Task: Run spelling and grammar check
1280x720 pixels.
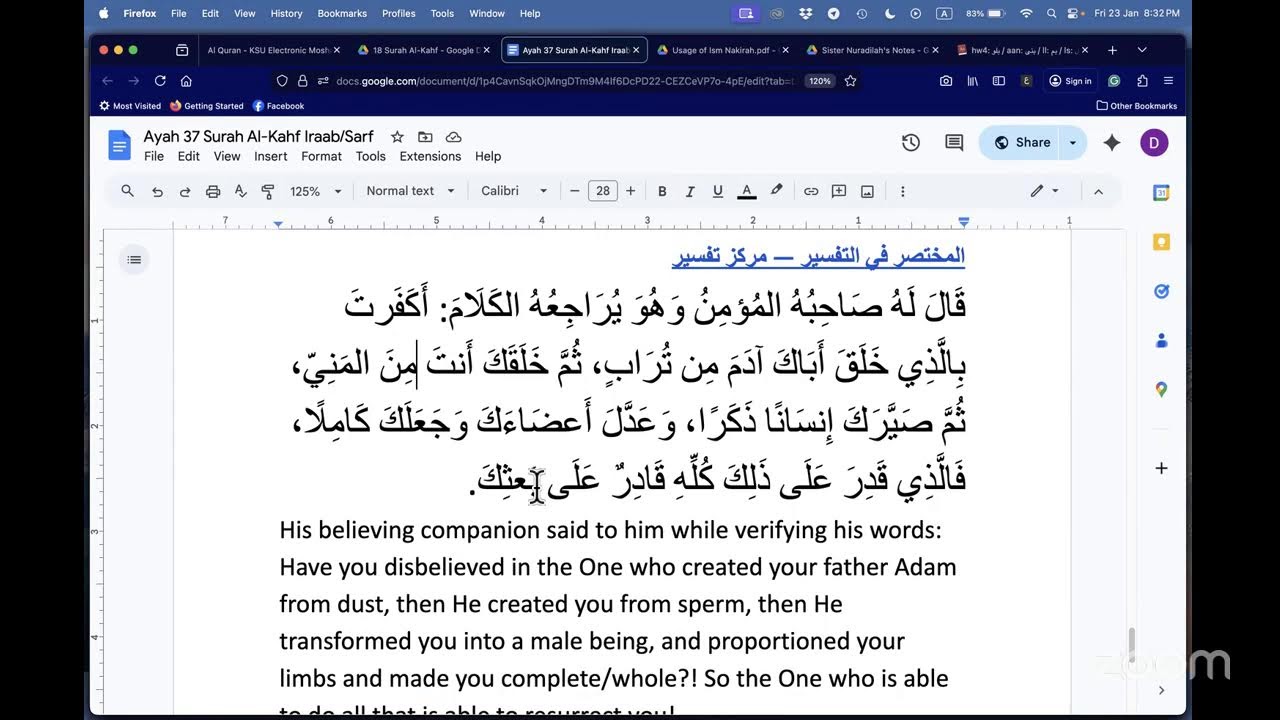Action: (x=240, y=191)
